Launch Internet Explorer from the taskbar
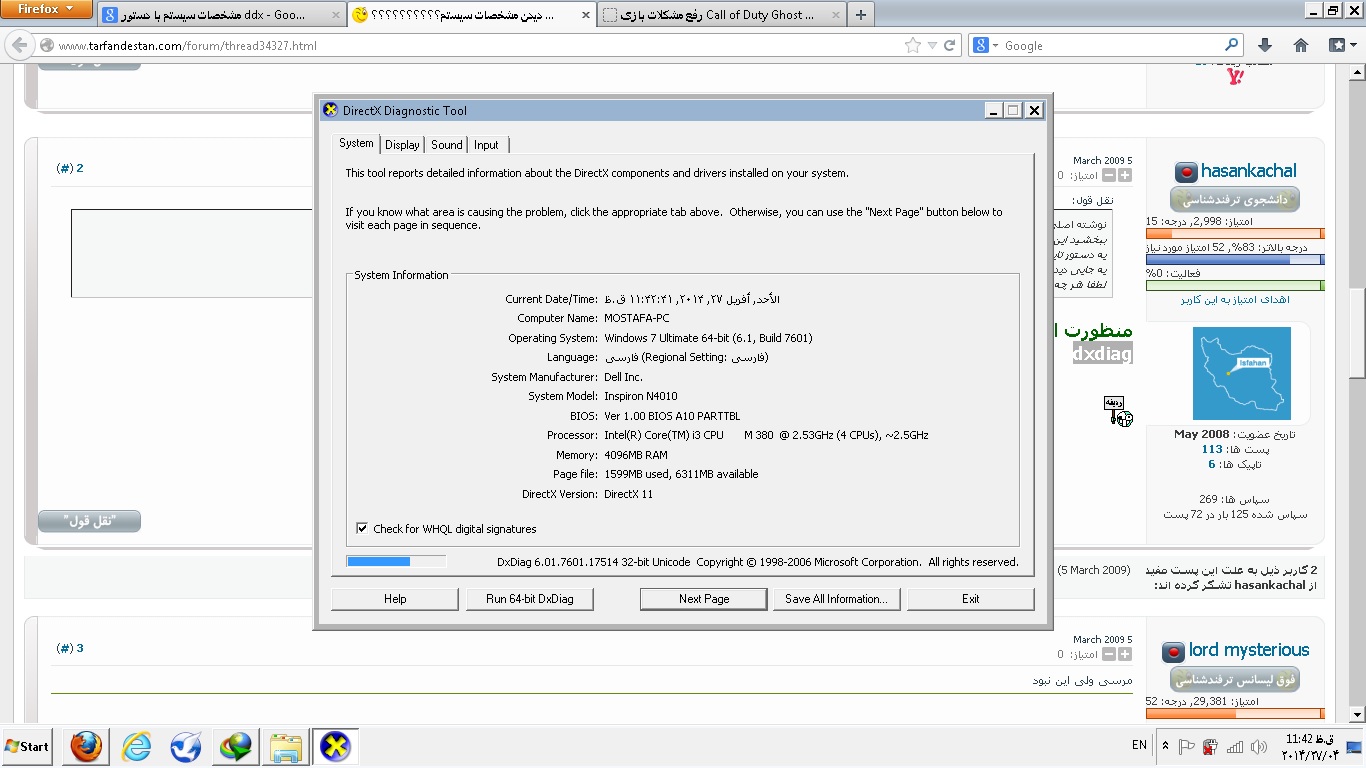The image size is (1366, 768). (136, 746)
